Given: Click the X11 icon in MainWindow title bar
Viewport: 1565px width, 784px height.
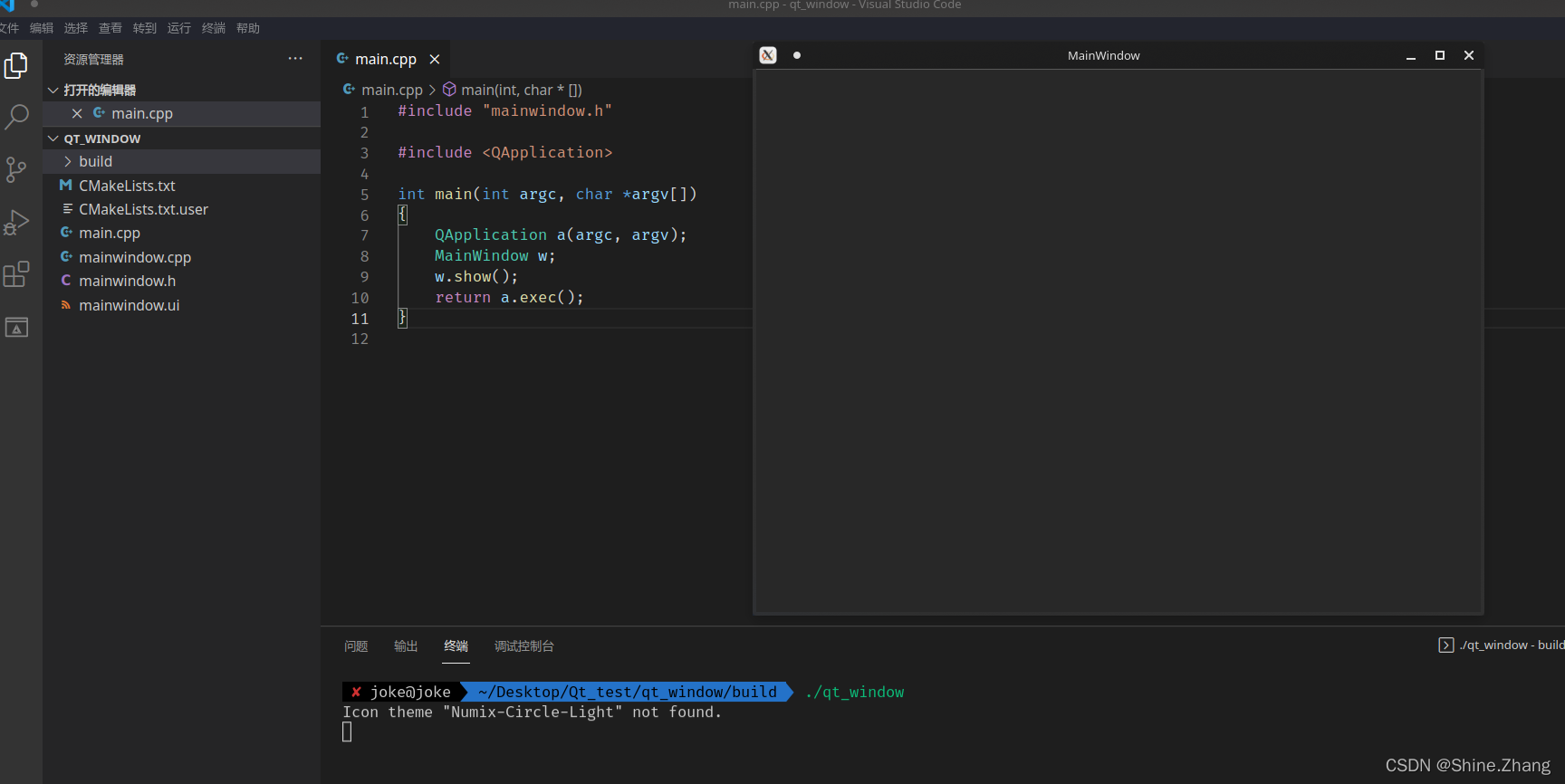Looking at the screenshot, I should (768, 55).
